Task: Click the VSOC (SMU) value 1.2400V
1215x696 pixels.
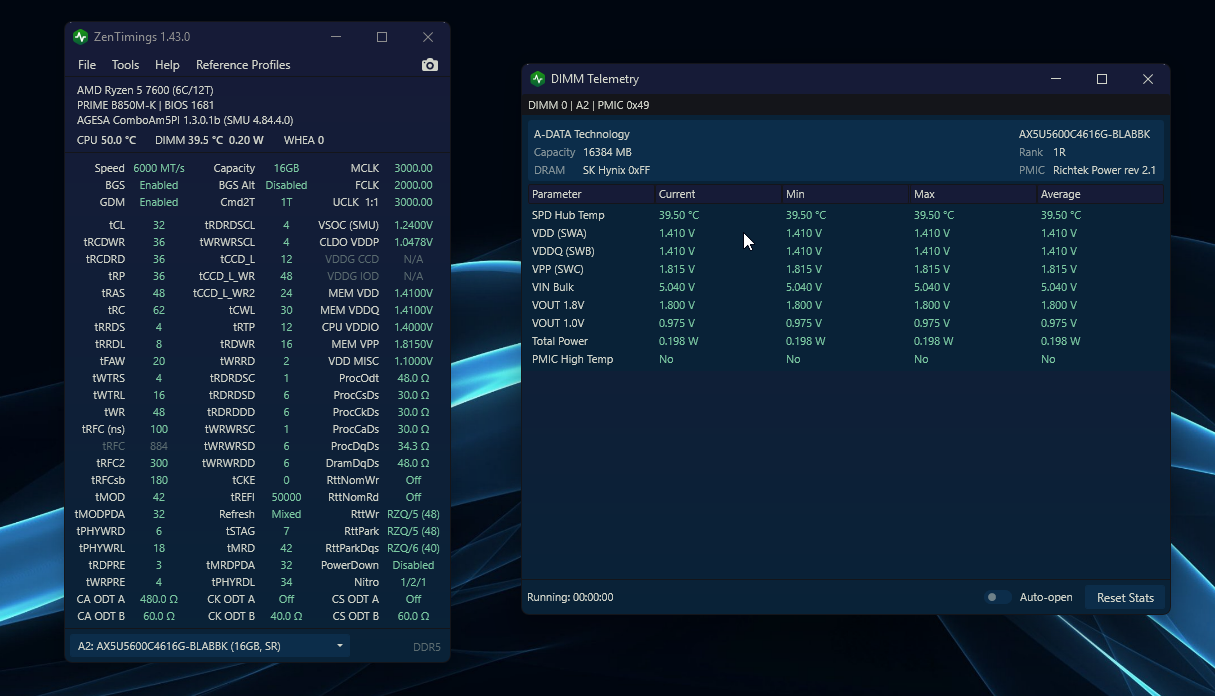Action: 413,225
